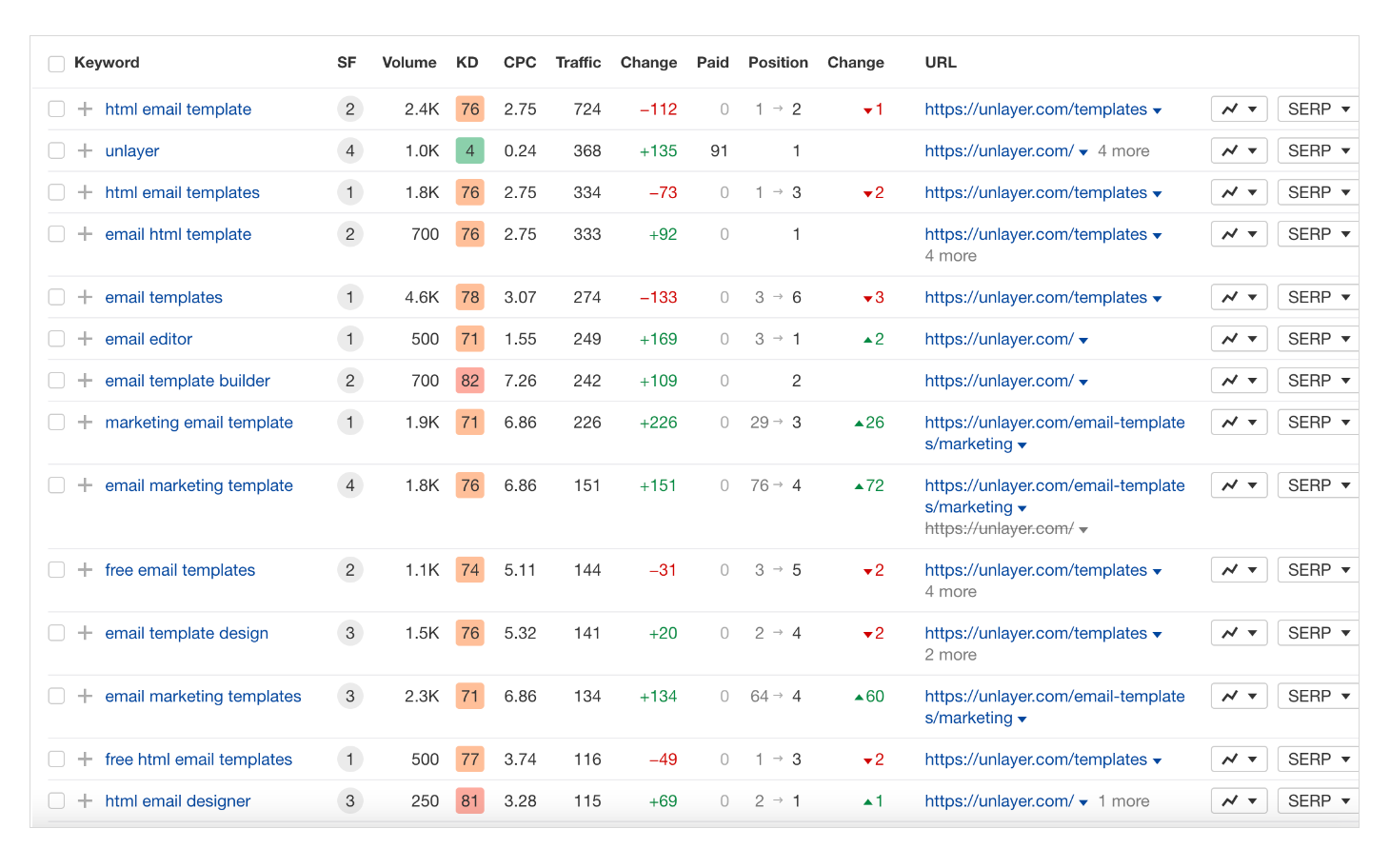Click plus icon for 'email template builder'
Image resolution: width=1390 pixels, height=868 pixels.
coord(85,381)
